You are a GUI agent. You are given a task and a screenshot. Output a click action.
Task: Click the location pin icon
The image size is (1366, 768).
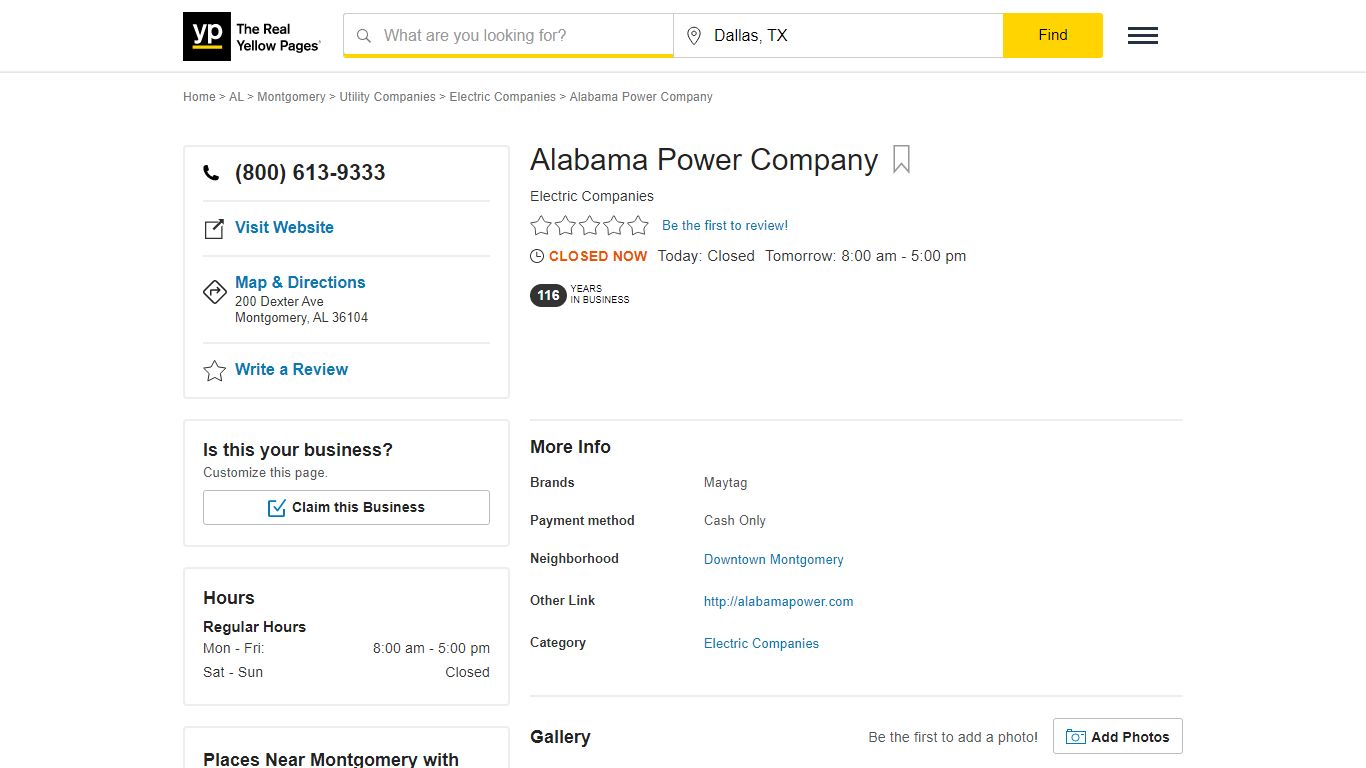coord(694,36)
